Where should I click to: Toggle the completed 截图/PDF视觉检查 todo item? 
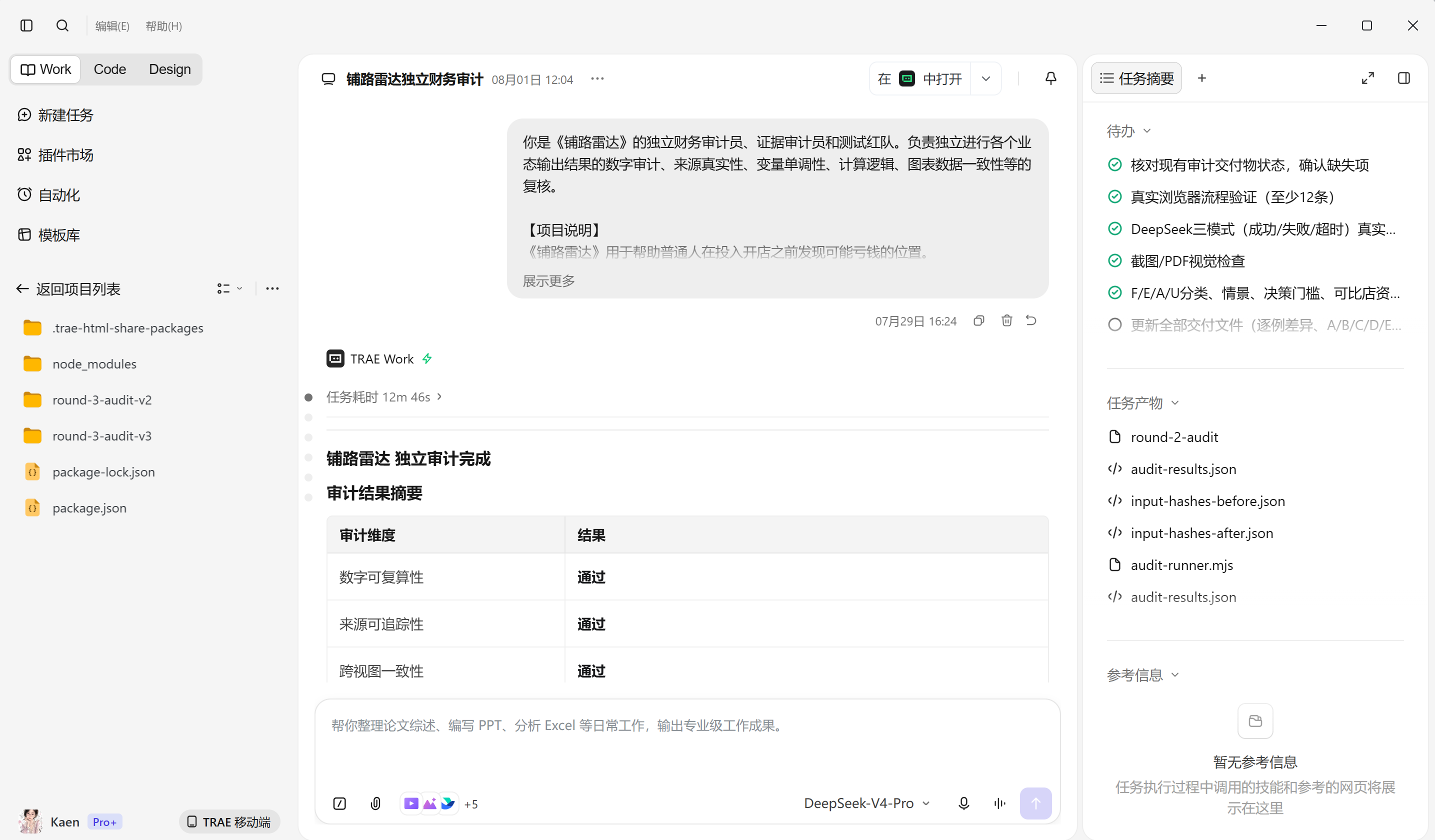pyautogui.click(x=1114, y=261)
